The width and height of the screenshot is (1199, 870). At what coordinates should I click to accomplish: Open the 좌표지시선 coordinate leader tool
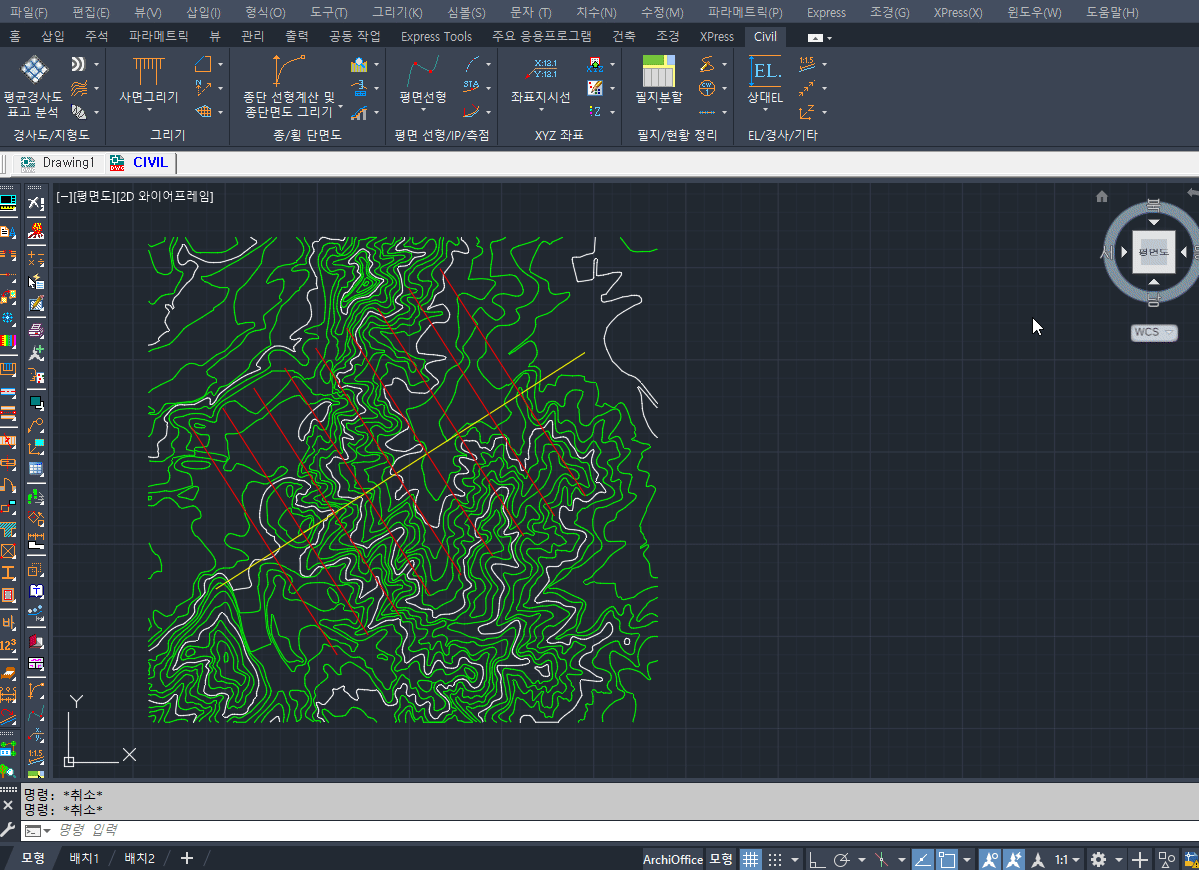[540, 72]
